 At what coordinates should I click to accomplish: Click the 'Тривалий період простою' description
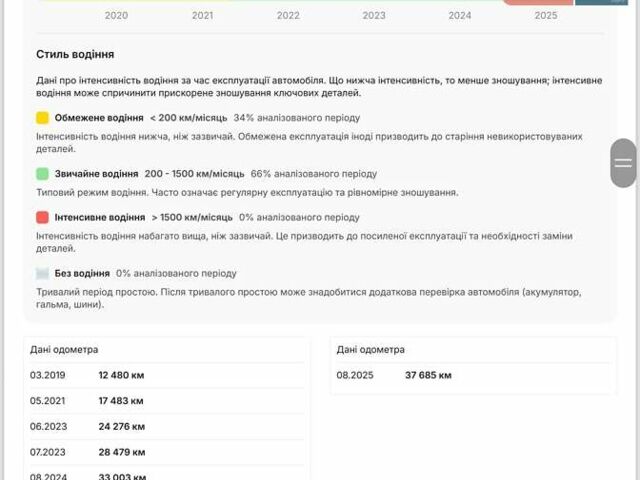309,298
